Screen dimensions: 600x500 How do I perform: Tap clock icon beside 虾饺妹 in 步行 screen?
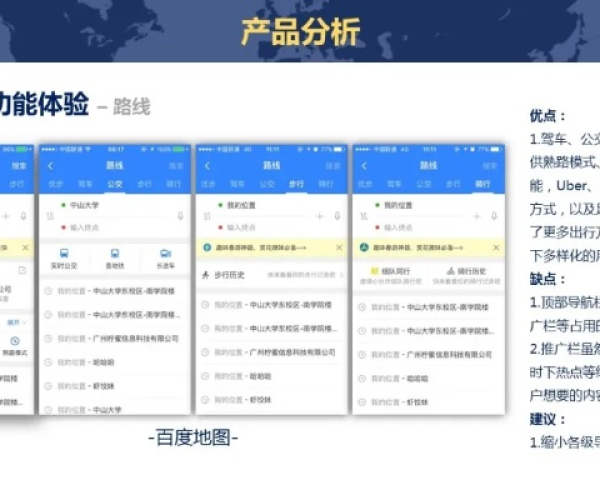click(205, 400)
